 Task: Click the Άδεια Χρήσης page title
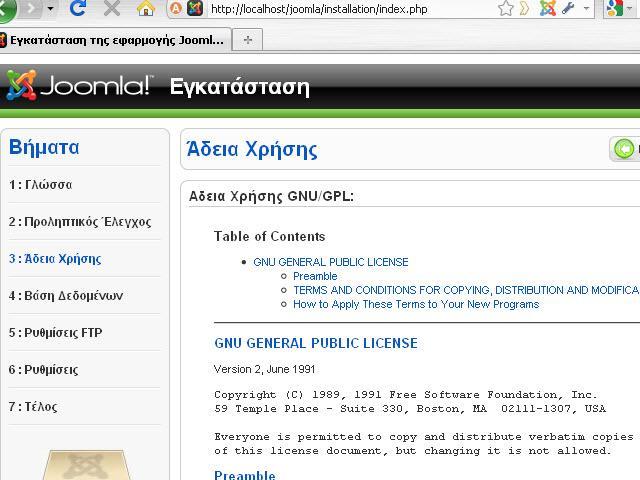(x=252, y=149)
